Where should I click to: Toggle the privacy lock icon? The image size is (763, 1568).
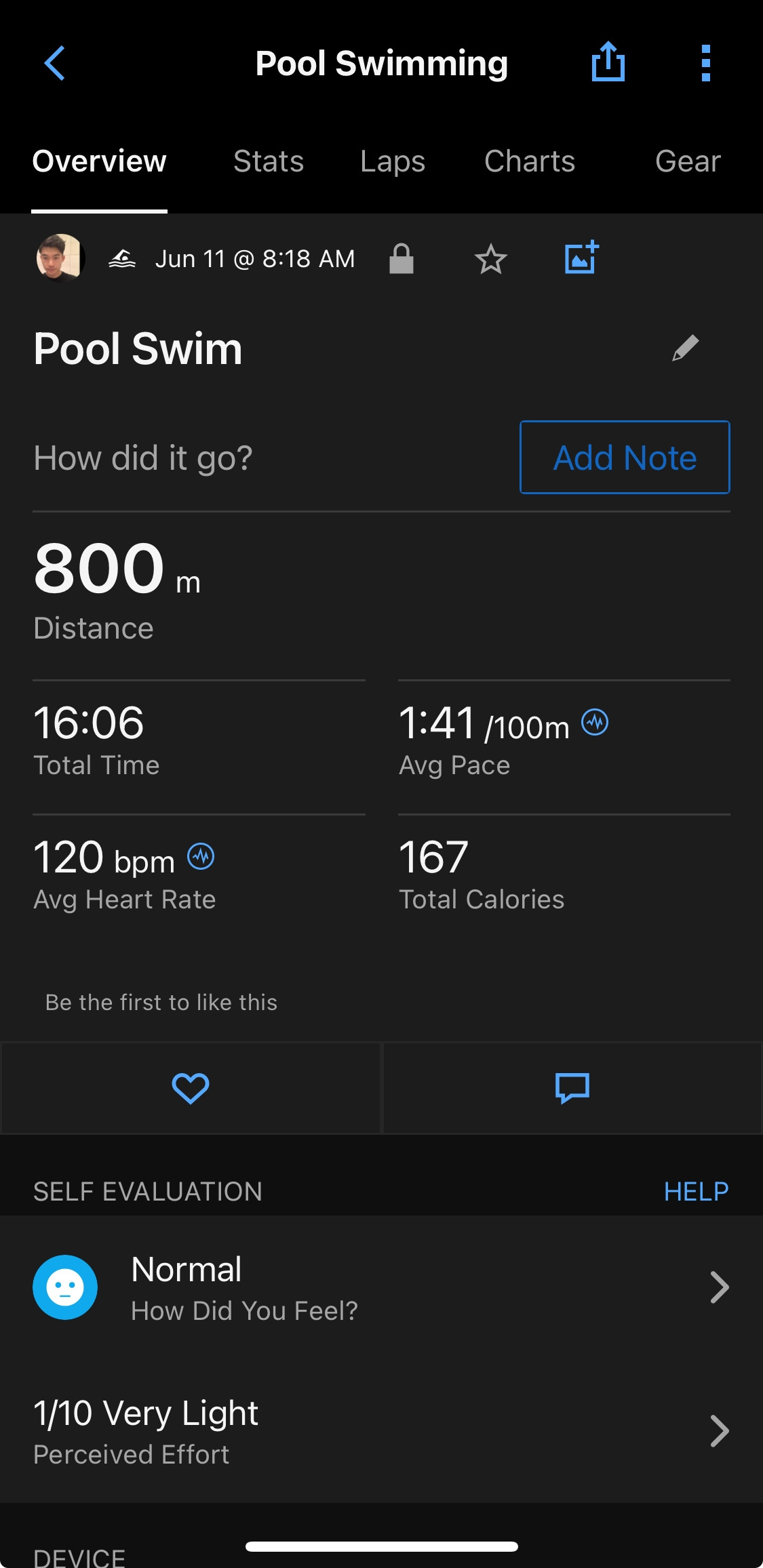[x=402, y=259]
